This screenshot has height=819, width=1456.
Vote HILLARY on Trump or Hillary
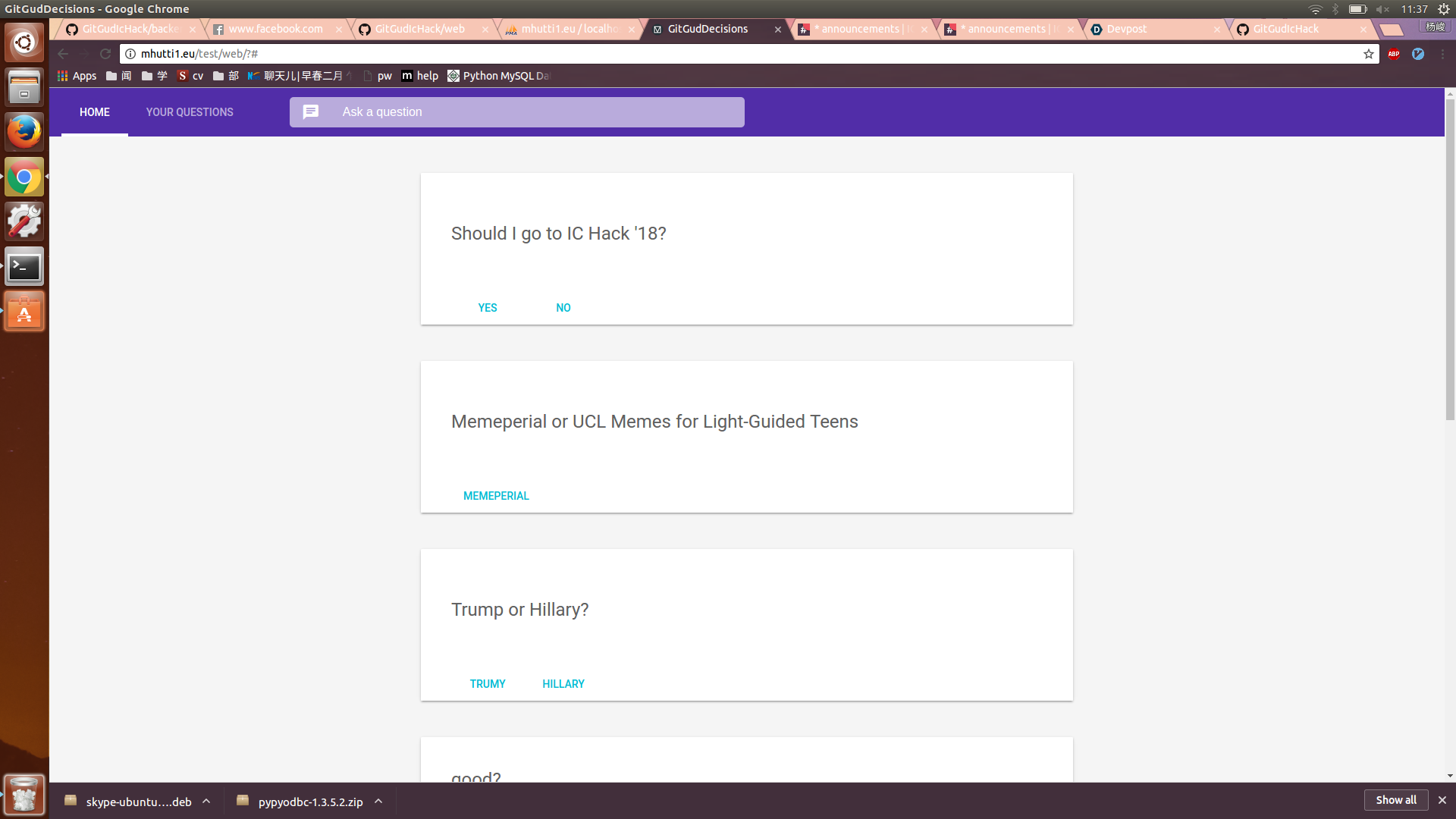click(563, 684)
